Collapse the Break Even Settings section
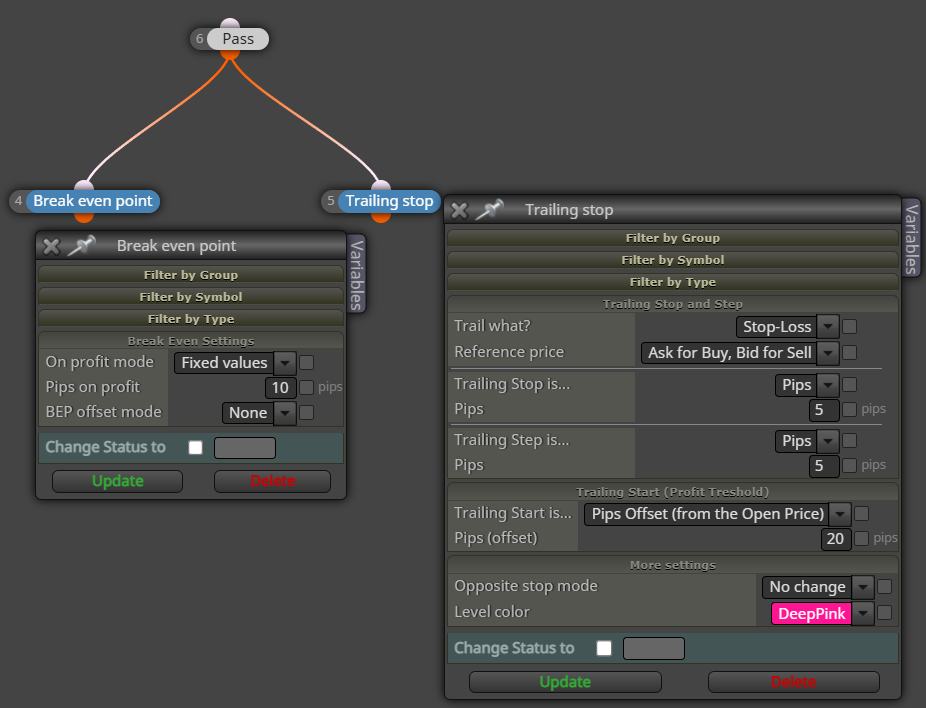This screenshot has width=926, height=708. [191, 341]
